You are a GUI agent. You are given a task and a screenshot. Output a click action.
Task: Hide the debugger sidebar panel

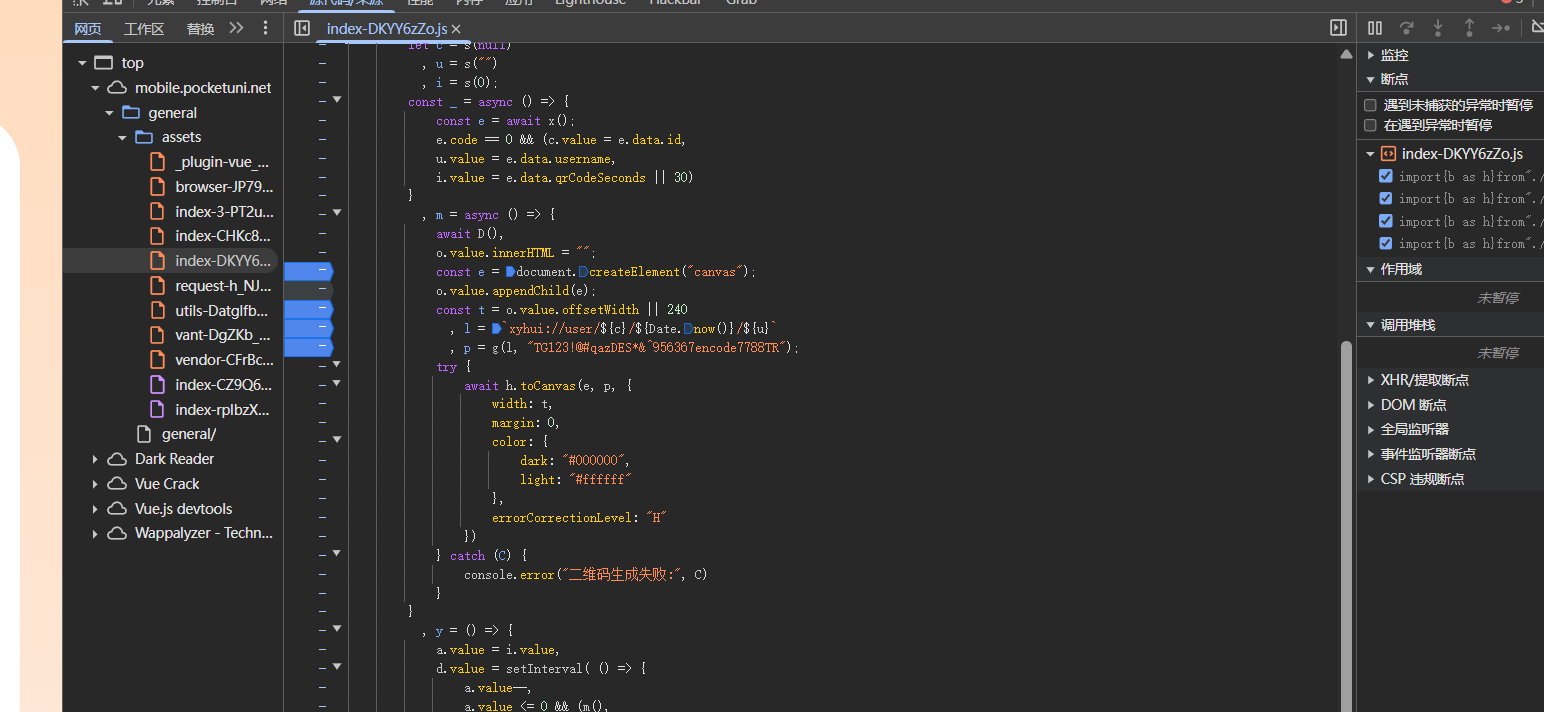click(x=1338, y=28)
